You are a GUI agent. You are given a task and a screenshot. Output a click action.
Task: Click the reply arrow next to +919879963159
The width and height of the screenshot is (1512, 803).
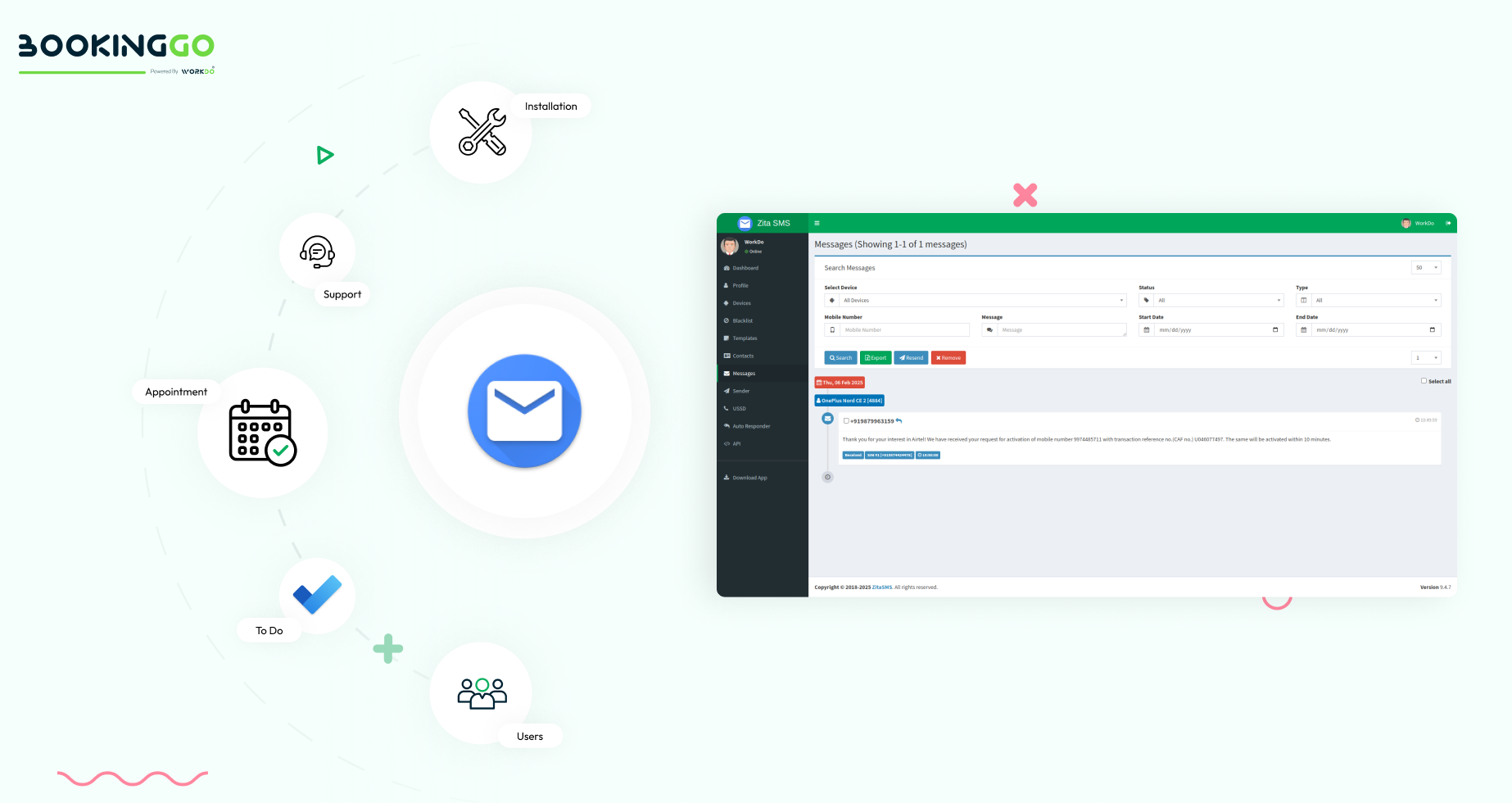(899, 421)
